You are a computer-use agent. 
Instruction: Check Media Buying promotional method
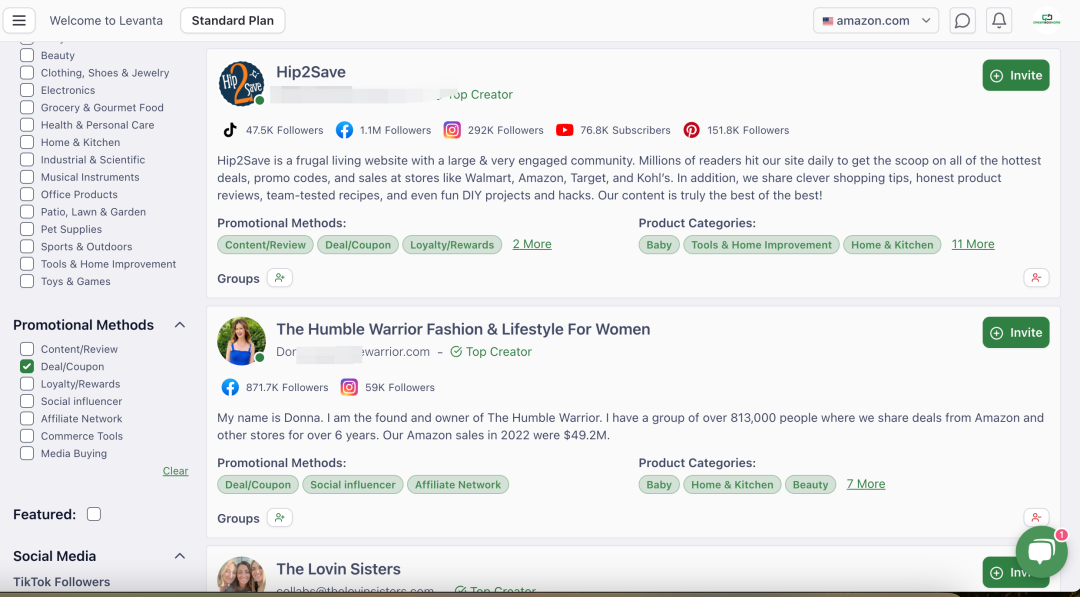(x=27, y=453)
